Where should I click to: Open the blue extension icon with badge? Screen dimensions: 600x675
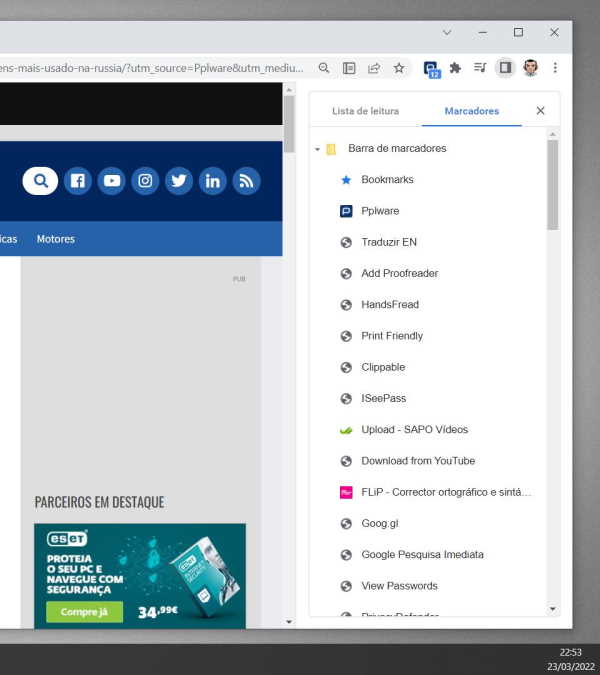432,69
